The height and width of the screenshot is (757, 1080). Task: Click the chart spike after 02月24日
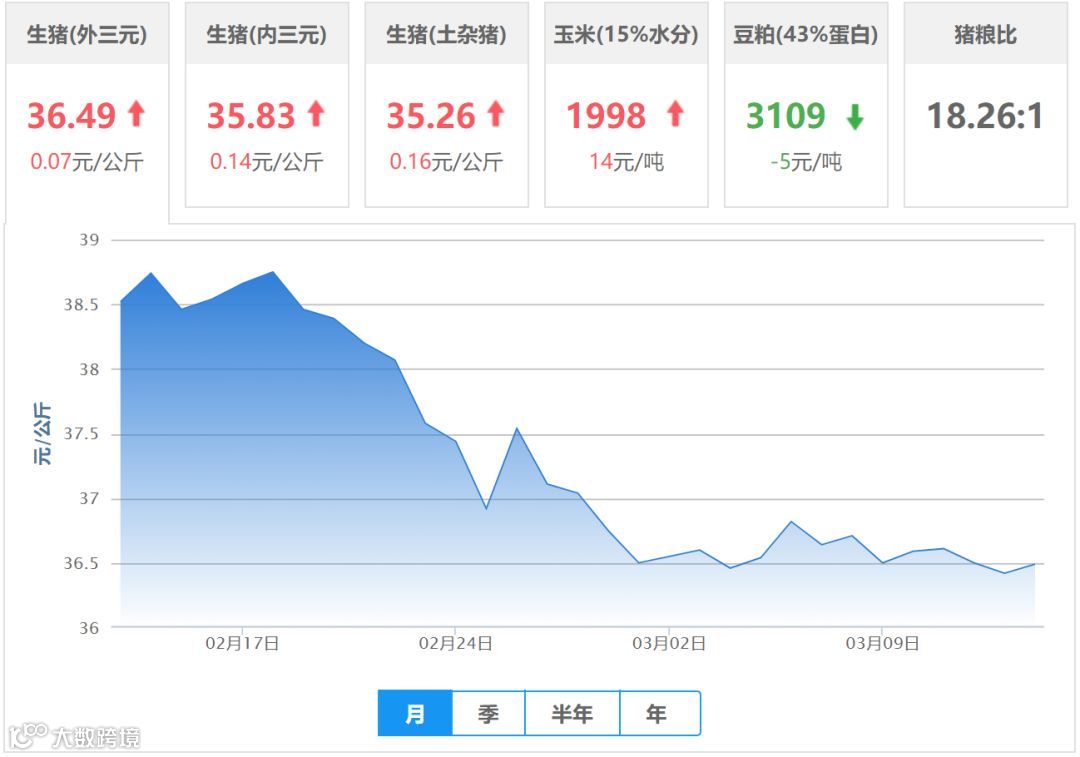517,429
